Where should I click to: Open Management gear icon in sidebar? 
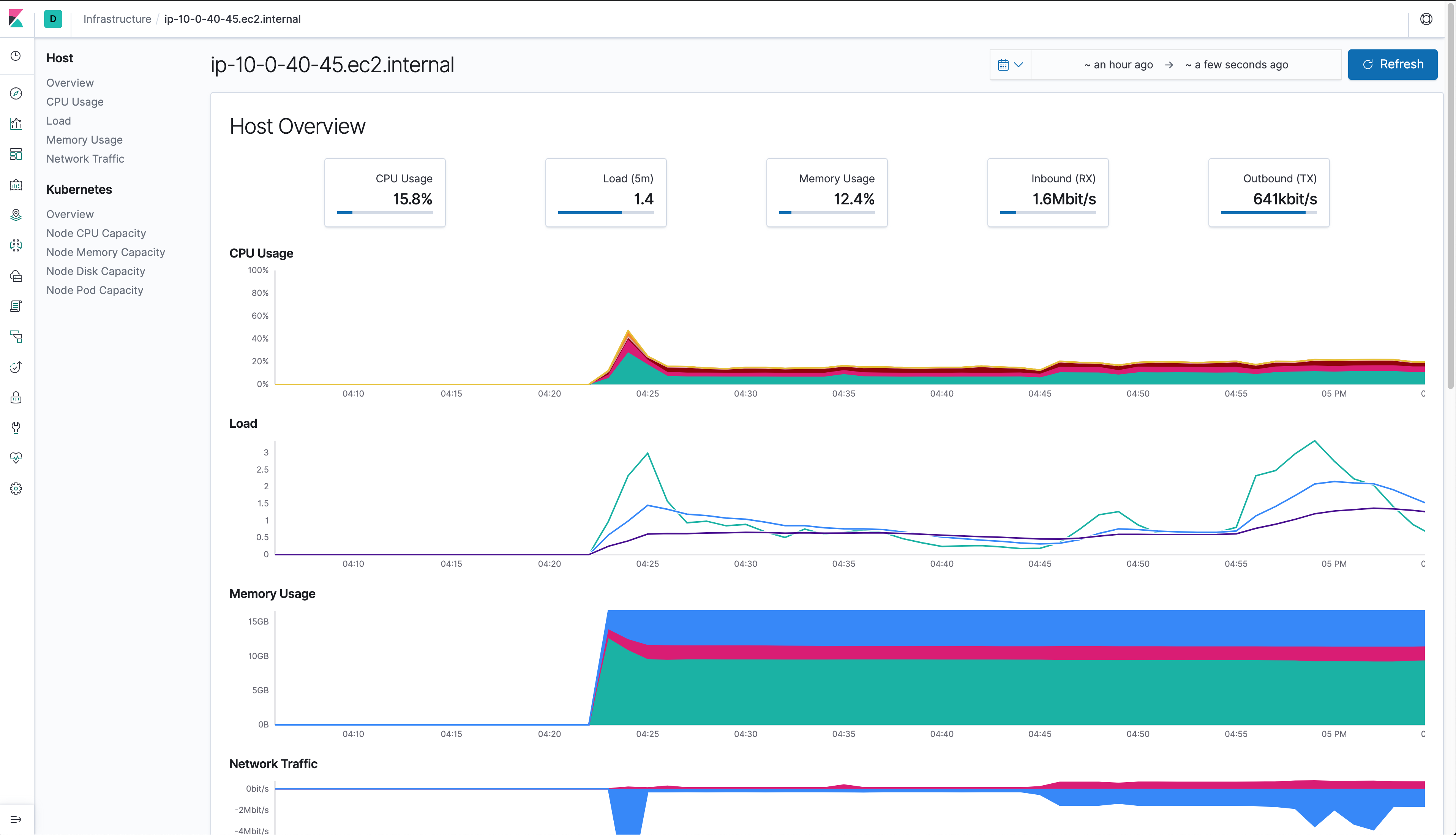[x=16, y=489]
